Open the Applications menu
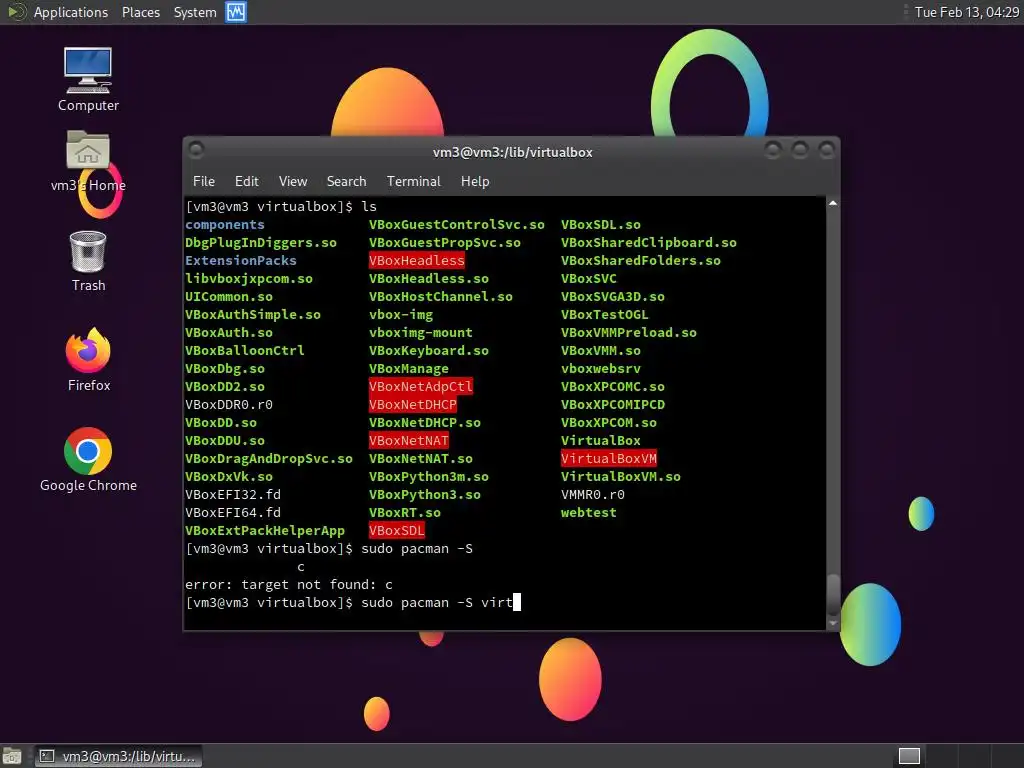 (71, 12)
